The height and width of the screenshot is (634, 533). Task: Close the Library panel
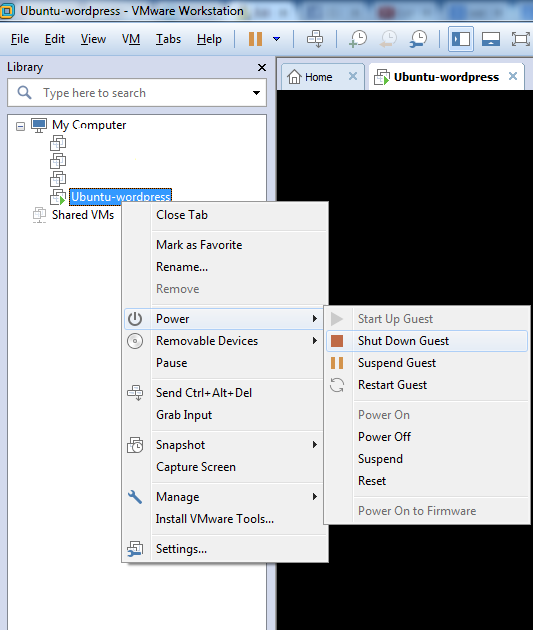click(262, 68)
